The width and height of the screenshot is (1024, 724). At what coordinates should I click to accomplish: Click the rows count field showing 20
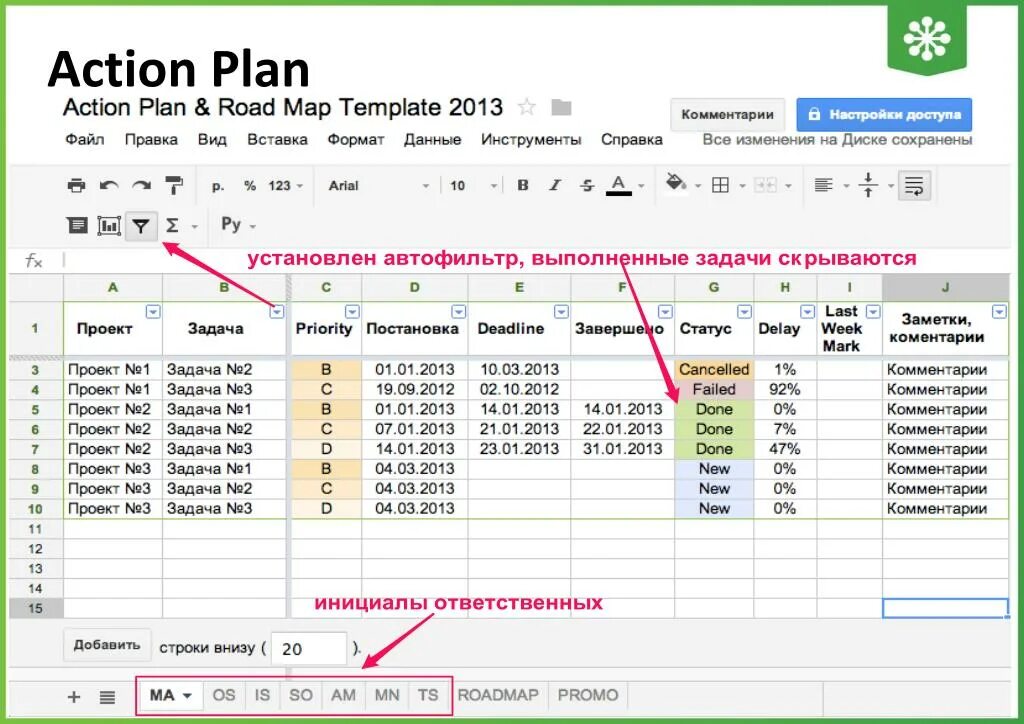tap(308, 649)
